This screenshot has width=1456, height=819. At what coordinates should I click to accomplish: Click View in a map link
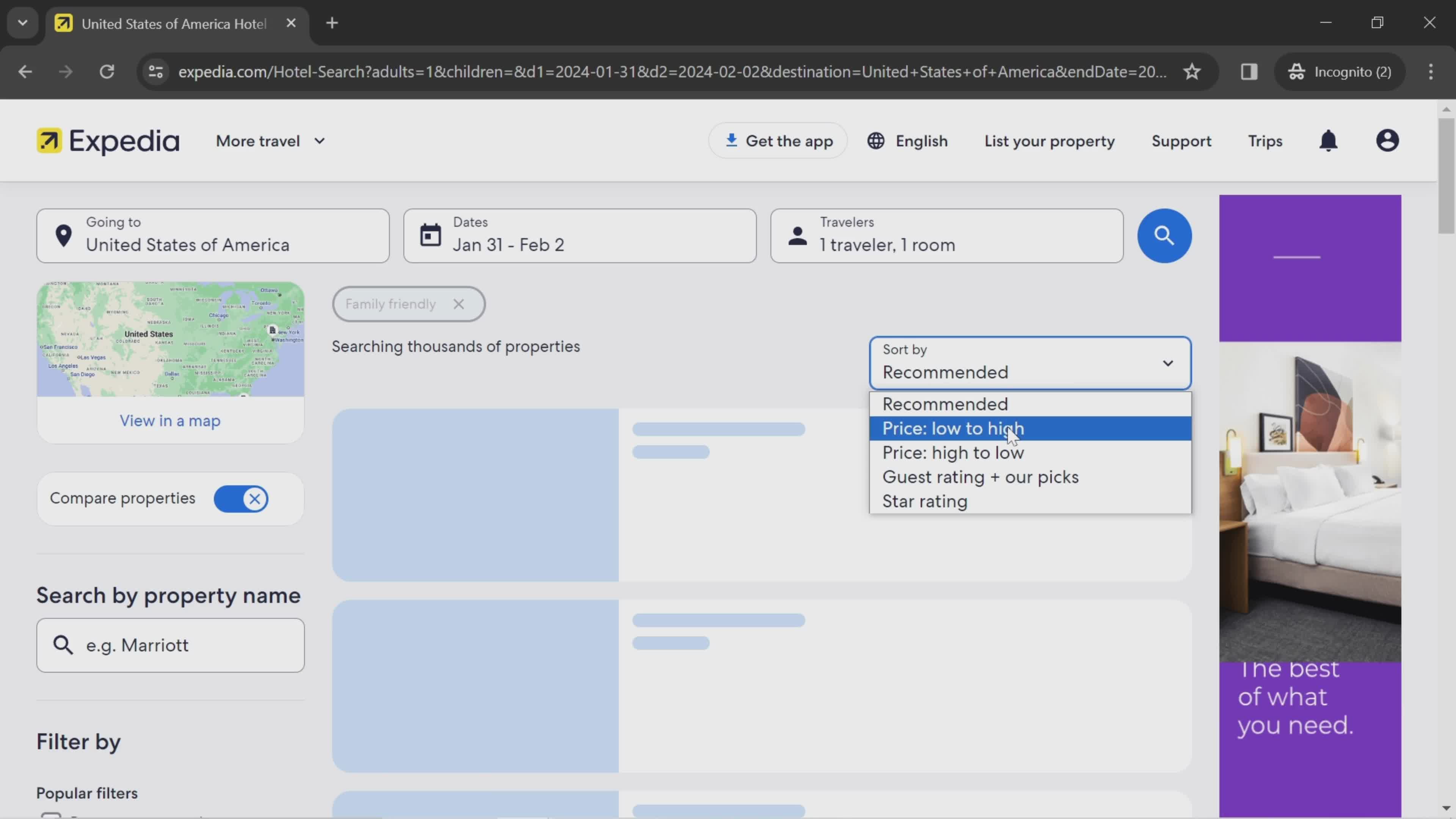coord(170,420)
